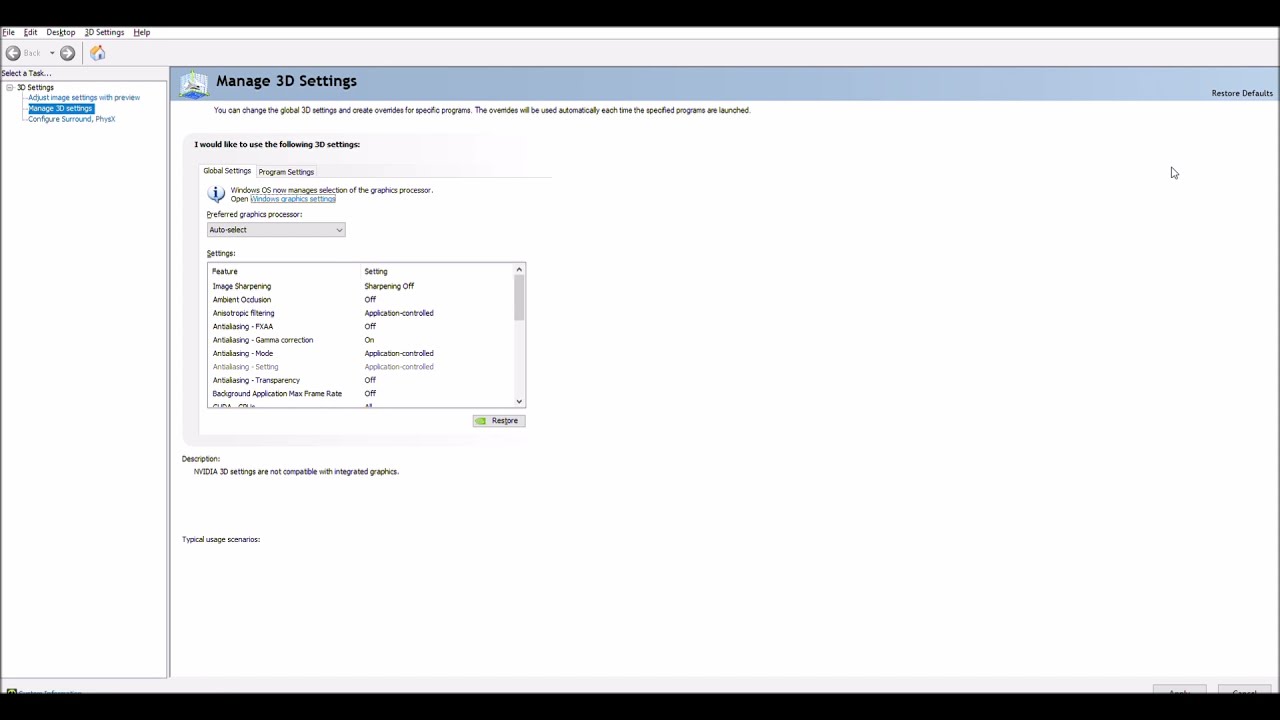Click Gamma correction's On value
This screenshot has height=720, width=1280.
click(x=369, y=340)
